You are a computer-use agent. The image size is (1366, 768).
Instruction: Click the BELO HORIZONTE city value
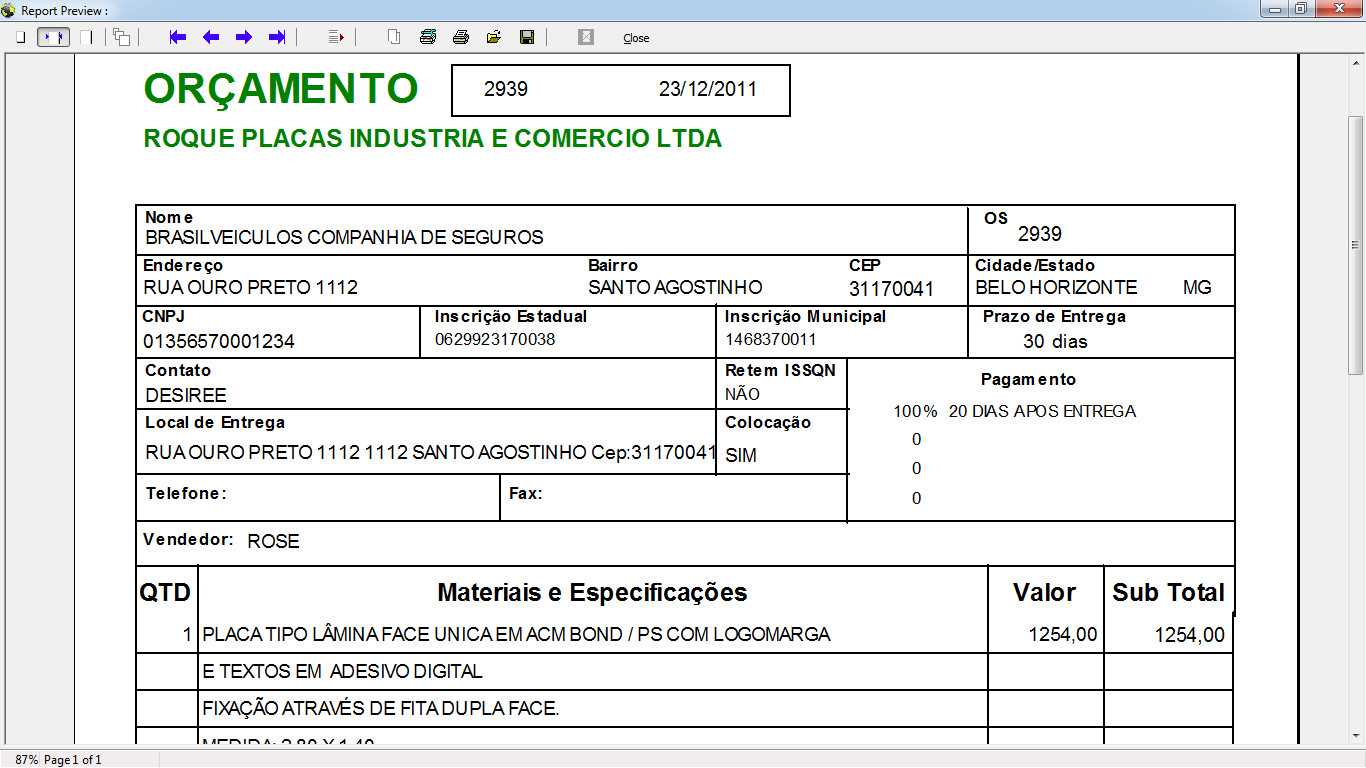point(1057,288)
